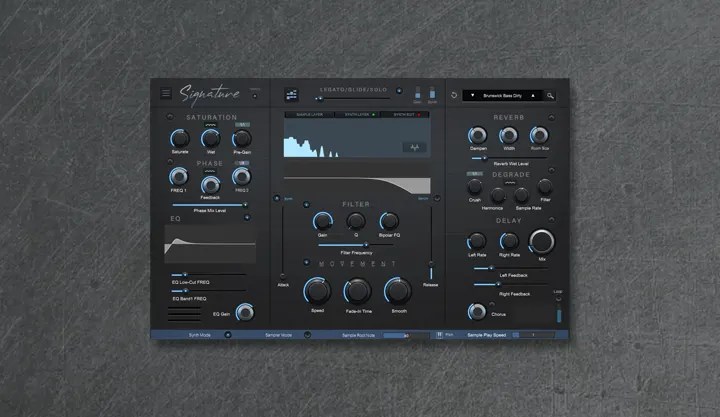720x417 pixels.
Task: Adjust the Left Feedback delay slider
Action: 511,268
